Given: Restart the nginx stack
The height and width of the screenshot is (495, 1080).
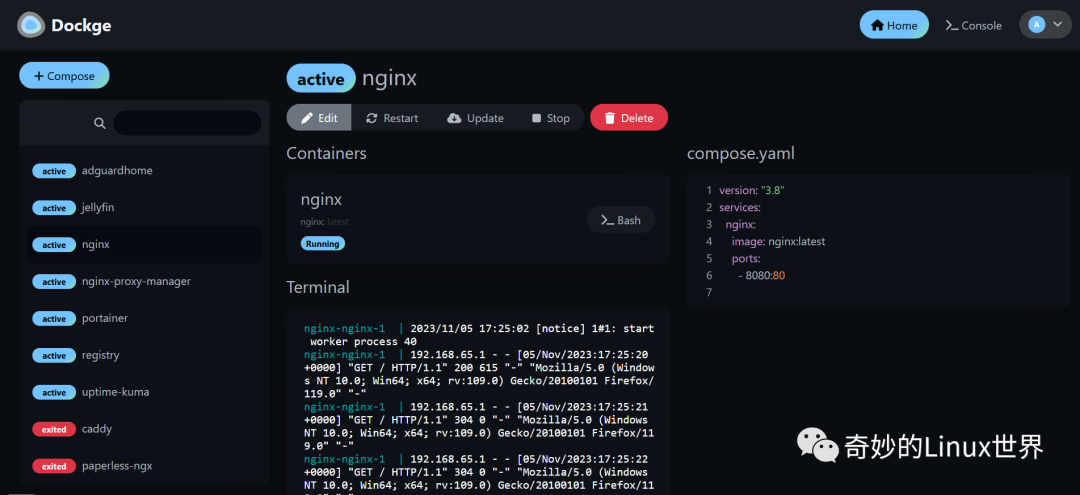Looking at the screenshot, I should click(x=392, y=118).
